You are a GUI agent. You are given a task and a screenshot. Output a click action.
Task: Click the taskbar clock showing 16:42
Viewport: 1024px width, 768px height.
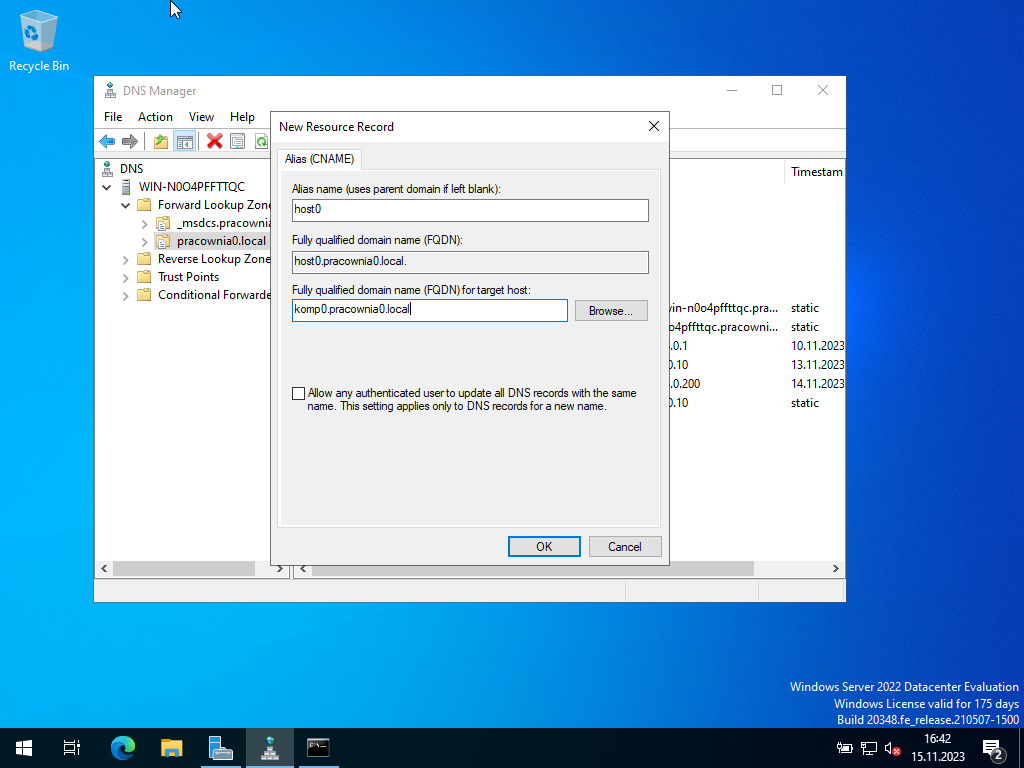point(938,748)
